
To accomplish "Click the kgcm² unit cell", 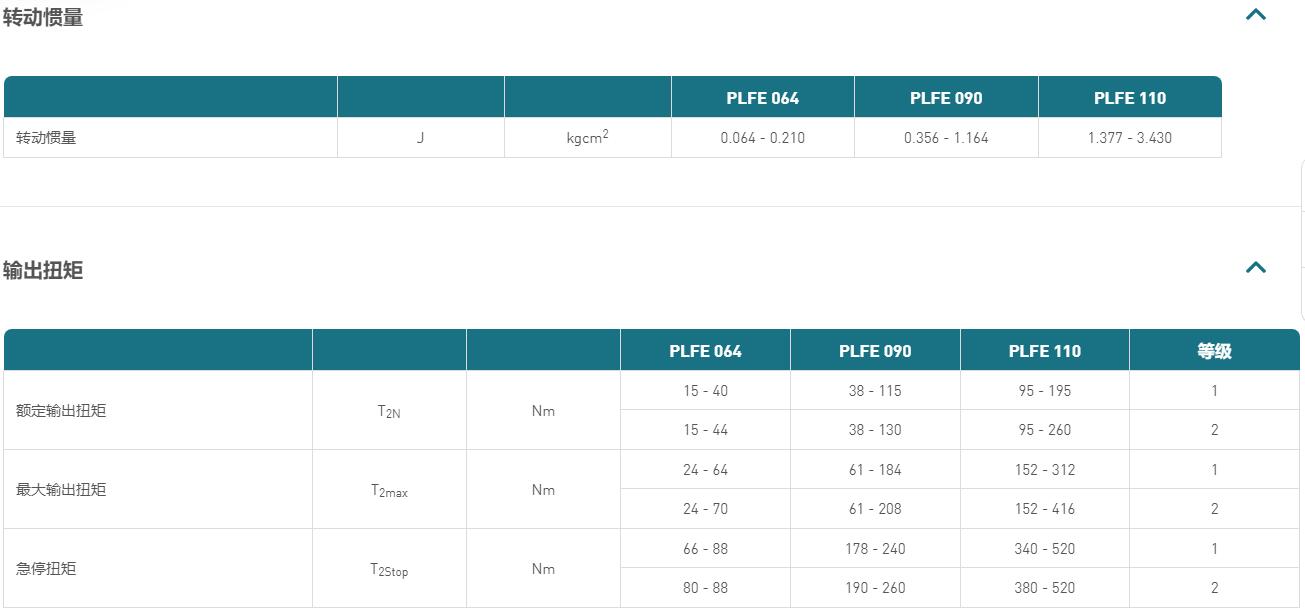I will tap(587, 138).
